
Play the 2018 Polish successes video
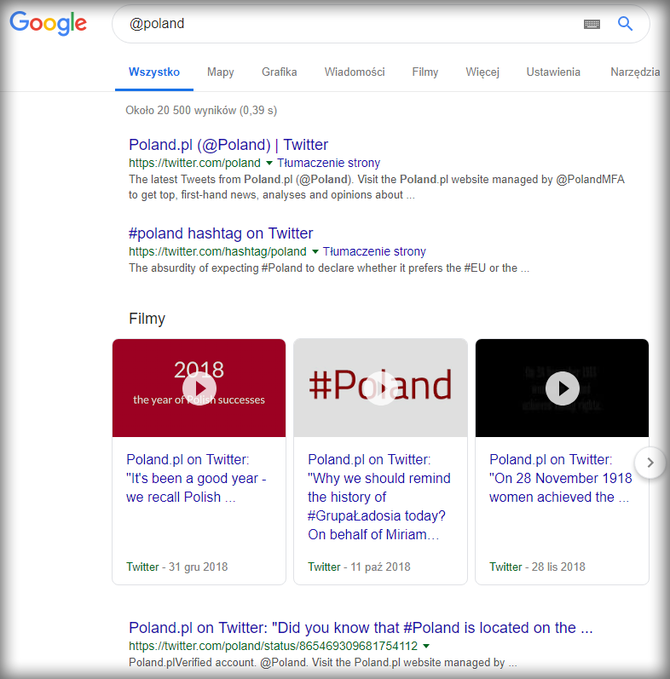199,388
